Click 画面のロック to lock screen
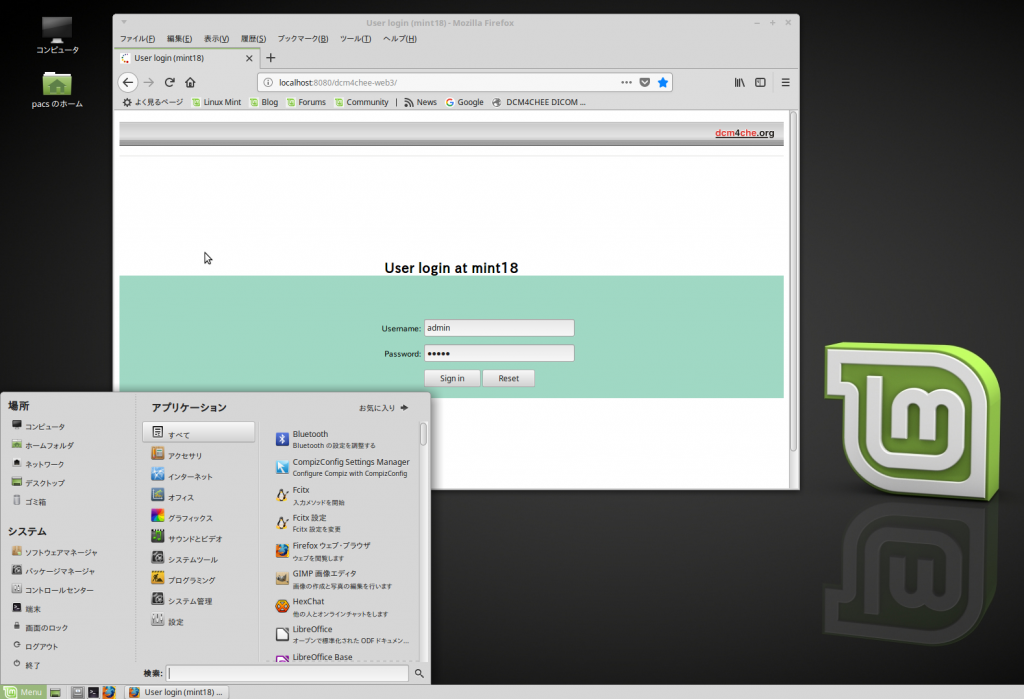The height and width of the screenshot is (699, 1024). 40,627
